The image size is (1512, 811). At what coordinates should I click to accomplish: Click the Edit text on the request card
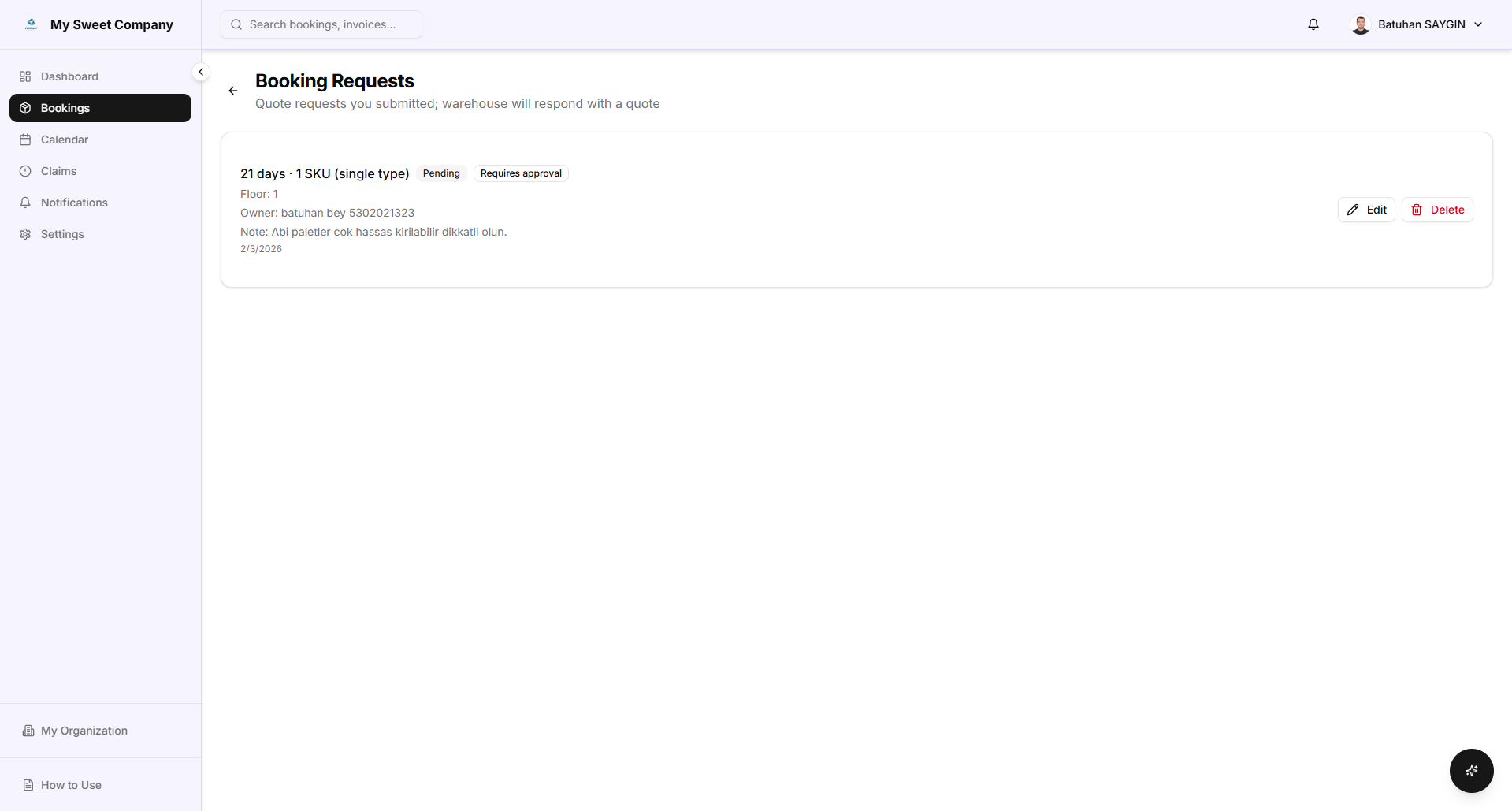point(1376,210)
